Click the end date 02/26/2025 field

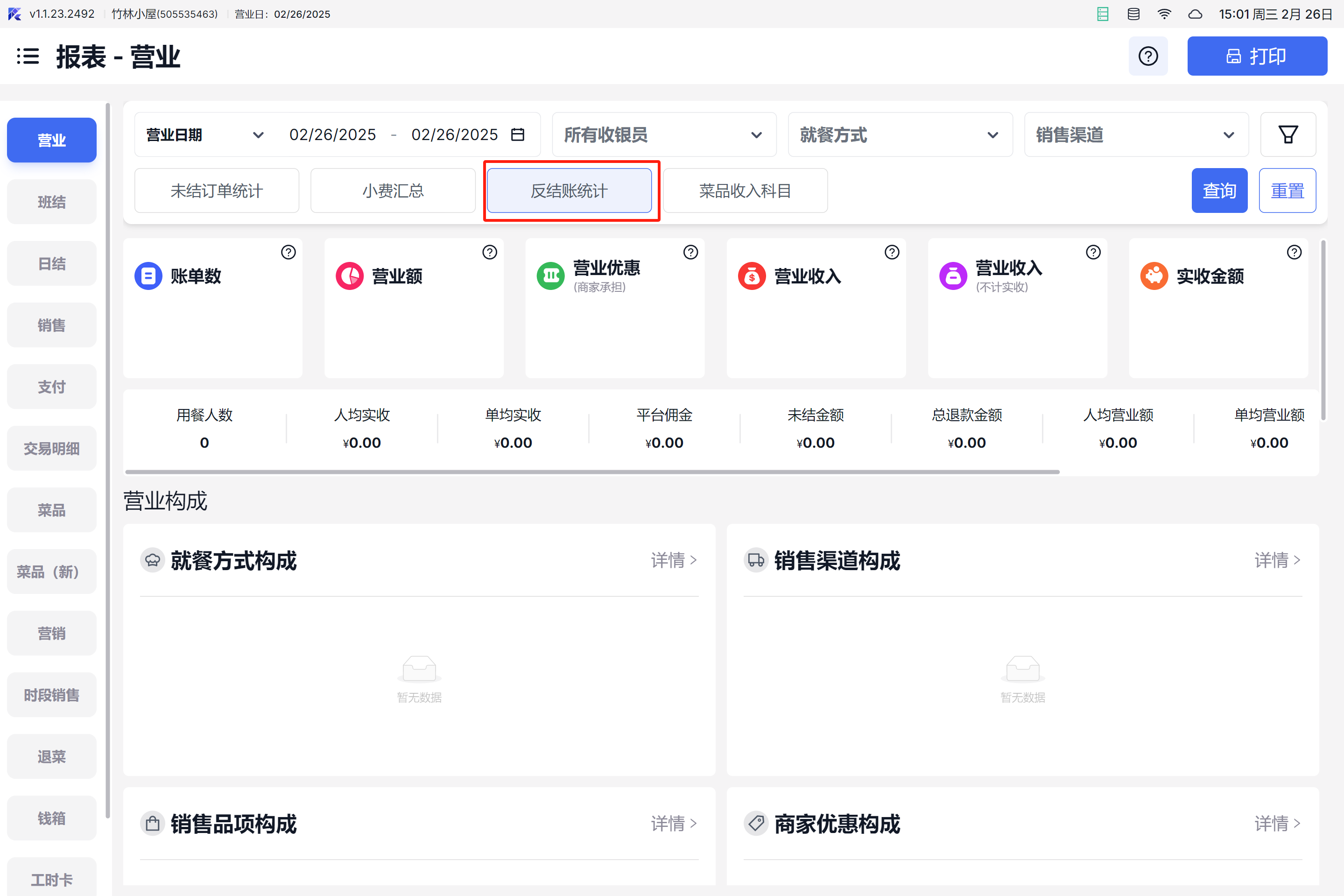click(x=455, y=135)
